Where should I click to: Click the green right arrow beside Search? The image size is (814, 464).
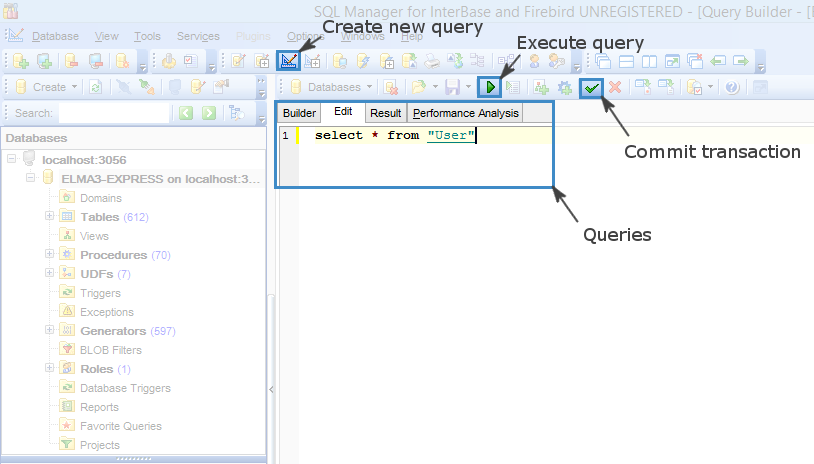(x=209, y=114)
